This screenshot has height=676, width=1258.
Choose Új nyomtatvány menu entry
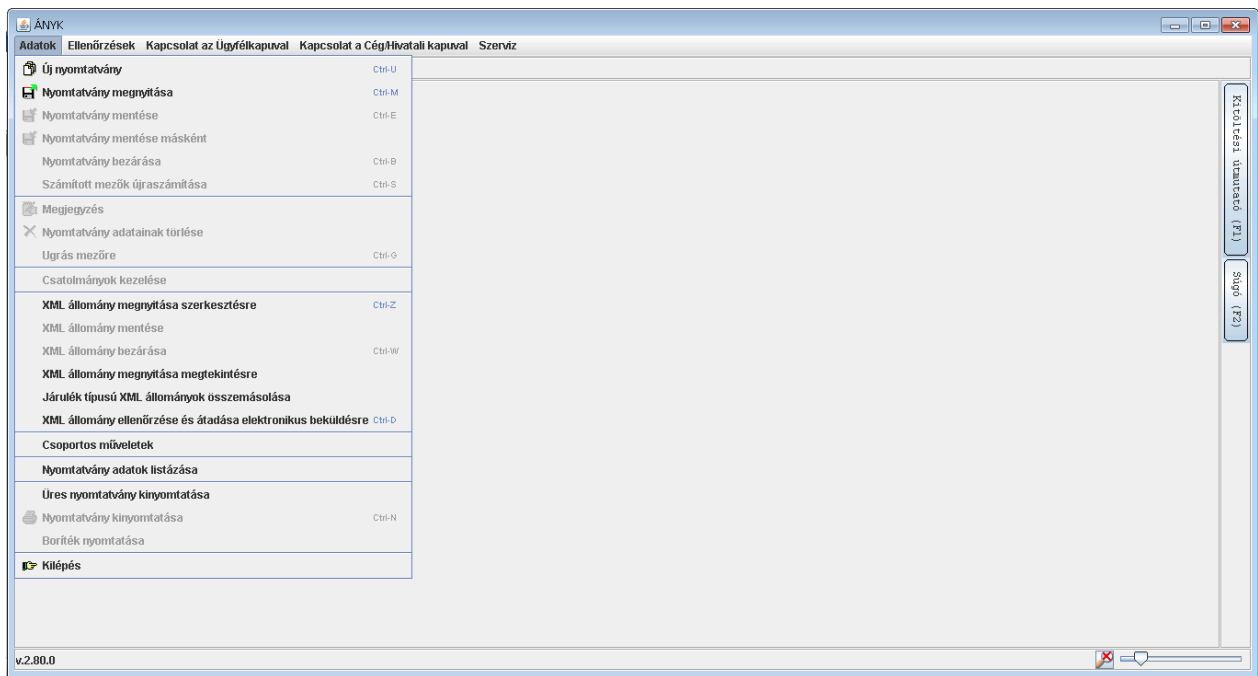[x=214, y=69]
